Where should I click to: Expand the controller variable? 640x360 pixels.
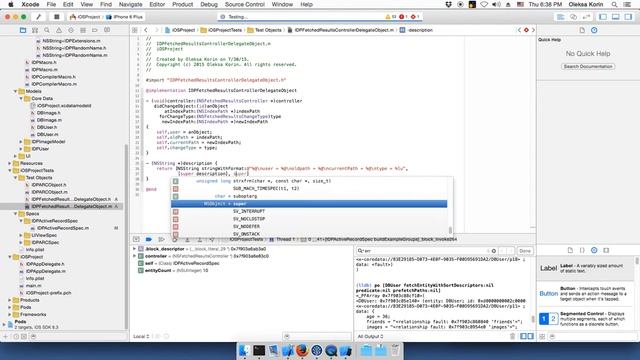pyautogui.click(x=134, y=256)
